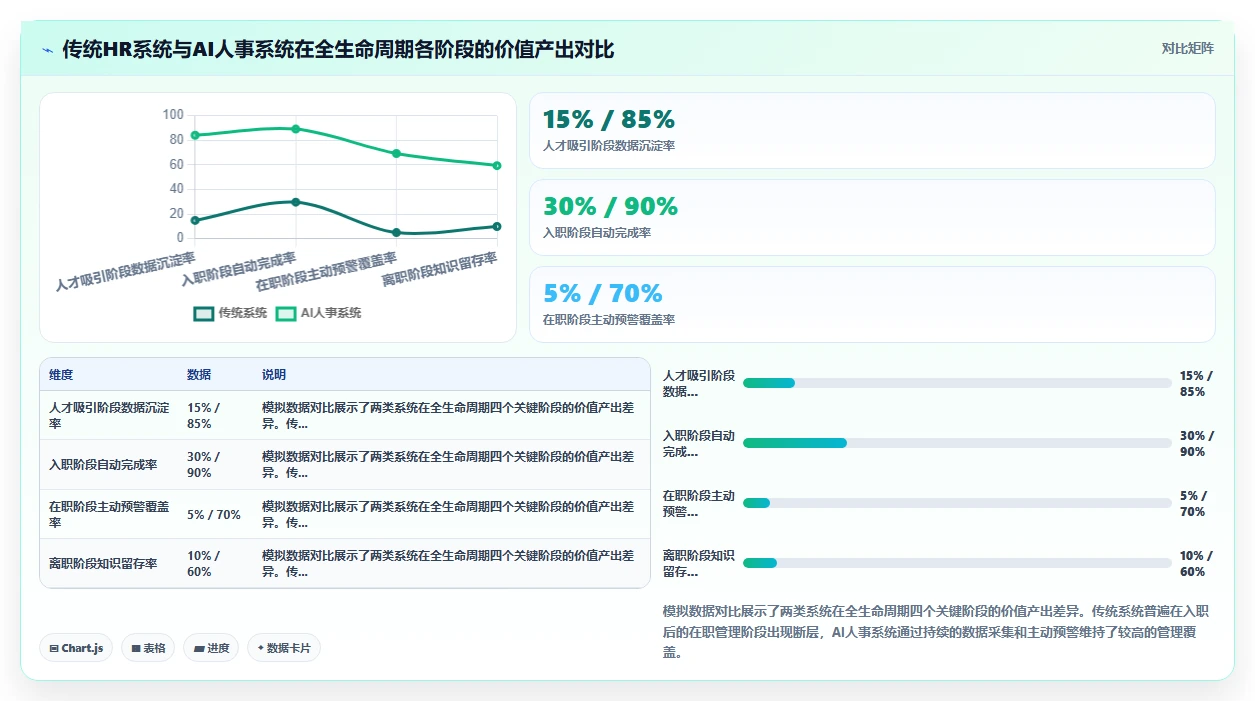Screen dimensions: 1255x701
Task: Open the 15% / 85% data card
Action: coord(872,131)
